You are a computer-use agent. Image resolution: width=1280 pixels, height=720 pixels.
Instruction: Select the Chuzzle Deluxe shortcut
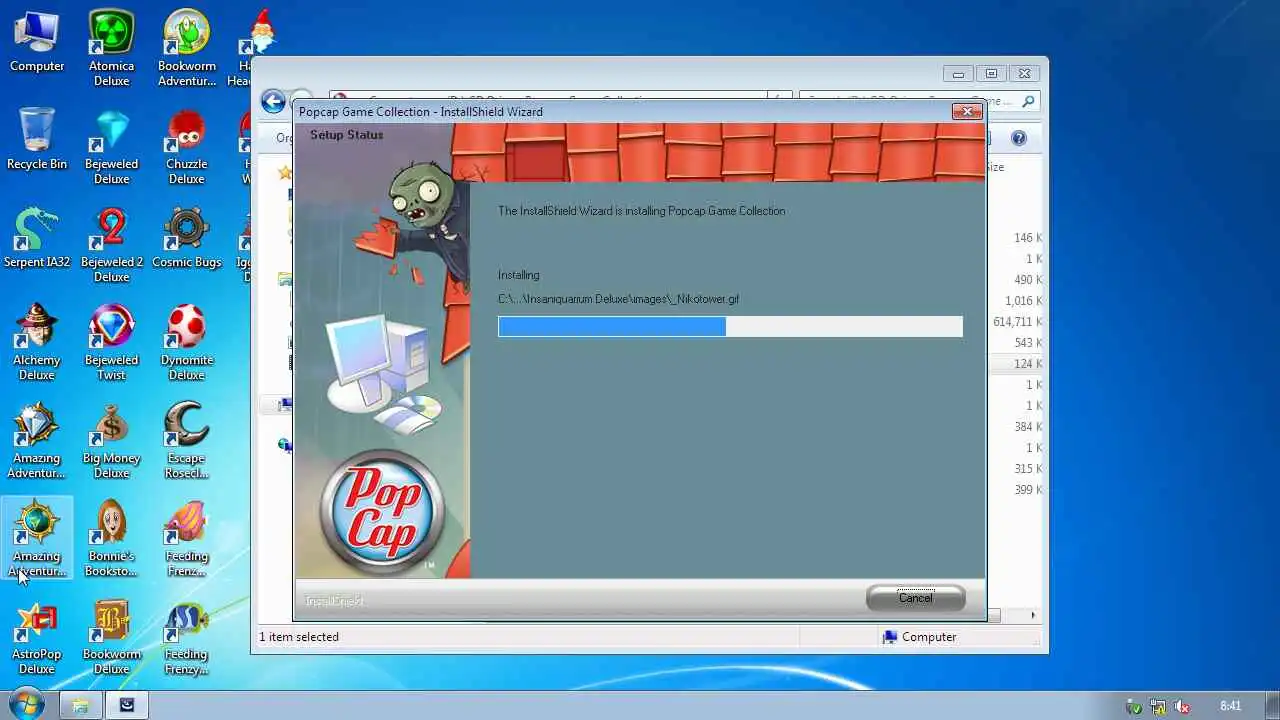(x=187, y=147)
